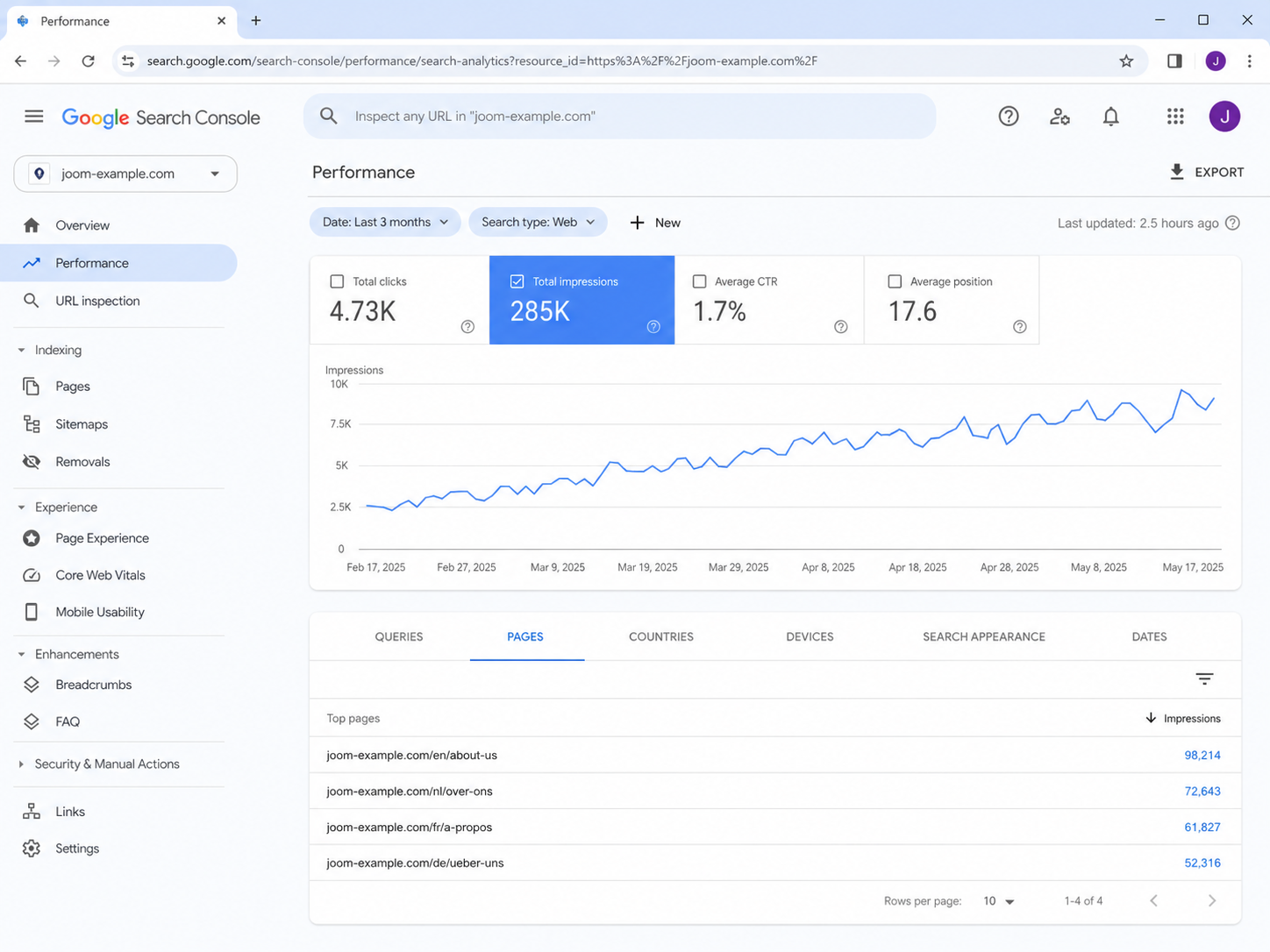1270x952 pixels.
Task: Click the search magnifier in URL inspect bar
Action: pos(329,116)
